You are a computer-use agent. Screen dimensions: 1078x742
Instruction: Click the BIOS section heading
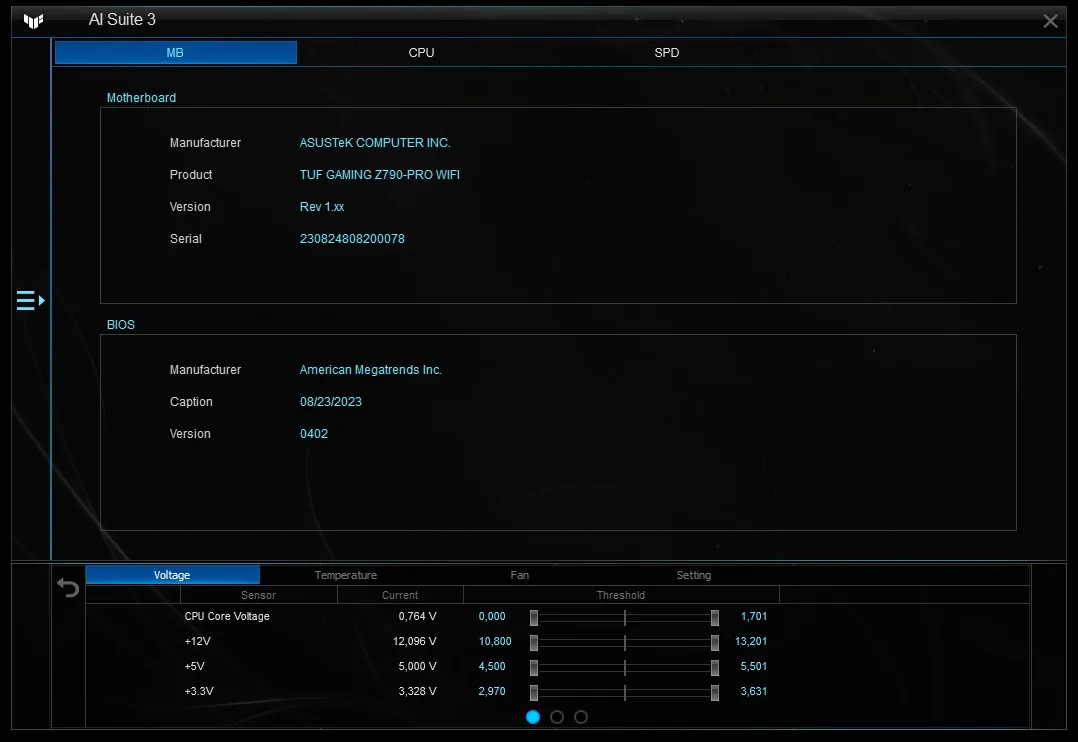click(x=120, y=325)
